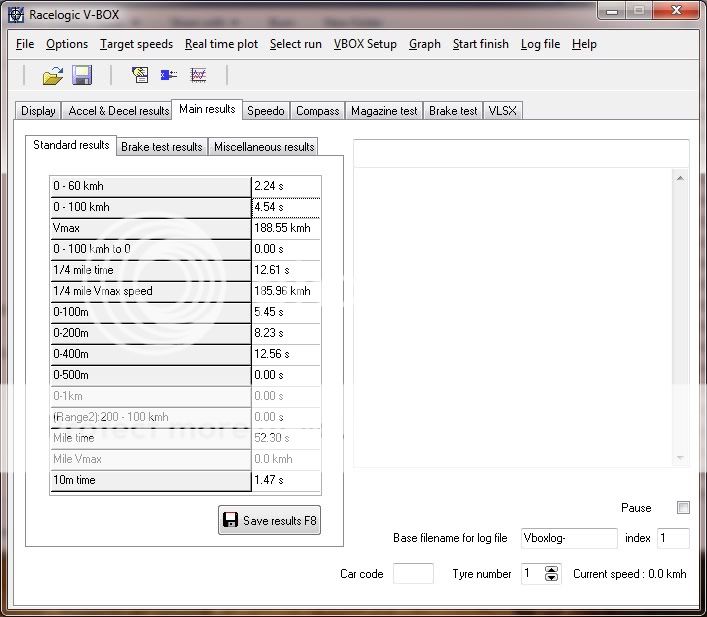Open the Select run menu
This screenshot has width=707, height=617.
tap(296, 44)
